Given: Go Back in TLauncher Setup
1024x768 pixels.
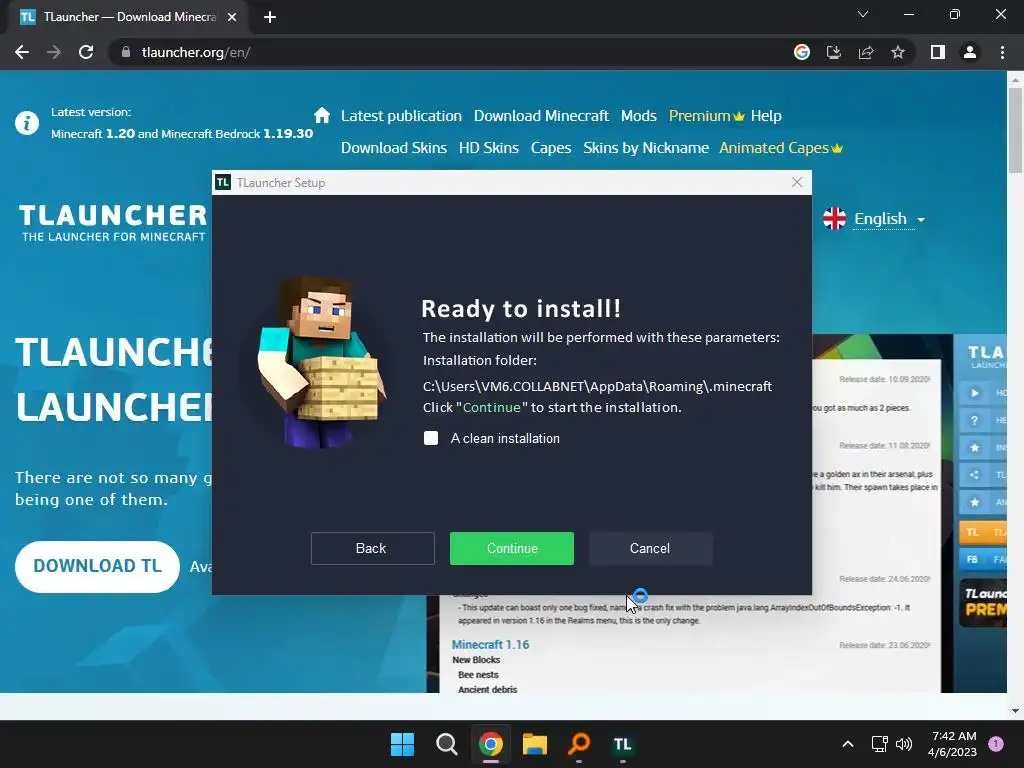Looking at the screenshot, I should click(x=372, y=548).
